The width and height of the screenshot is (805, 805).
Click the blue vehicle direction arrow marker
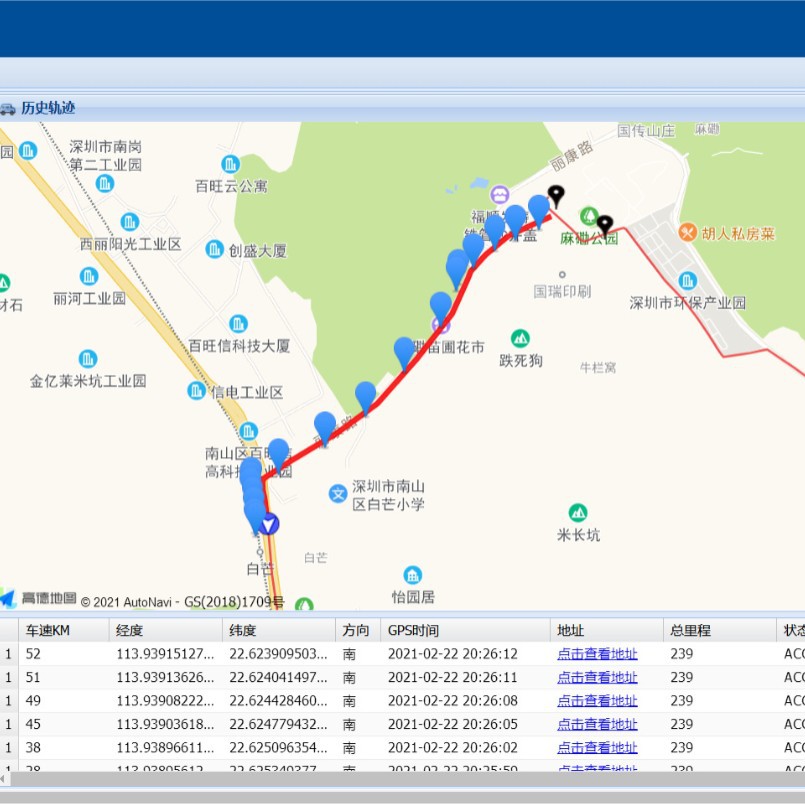pos(269,525)
